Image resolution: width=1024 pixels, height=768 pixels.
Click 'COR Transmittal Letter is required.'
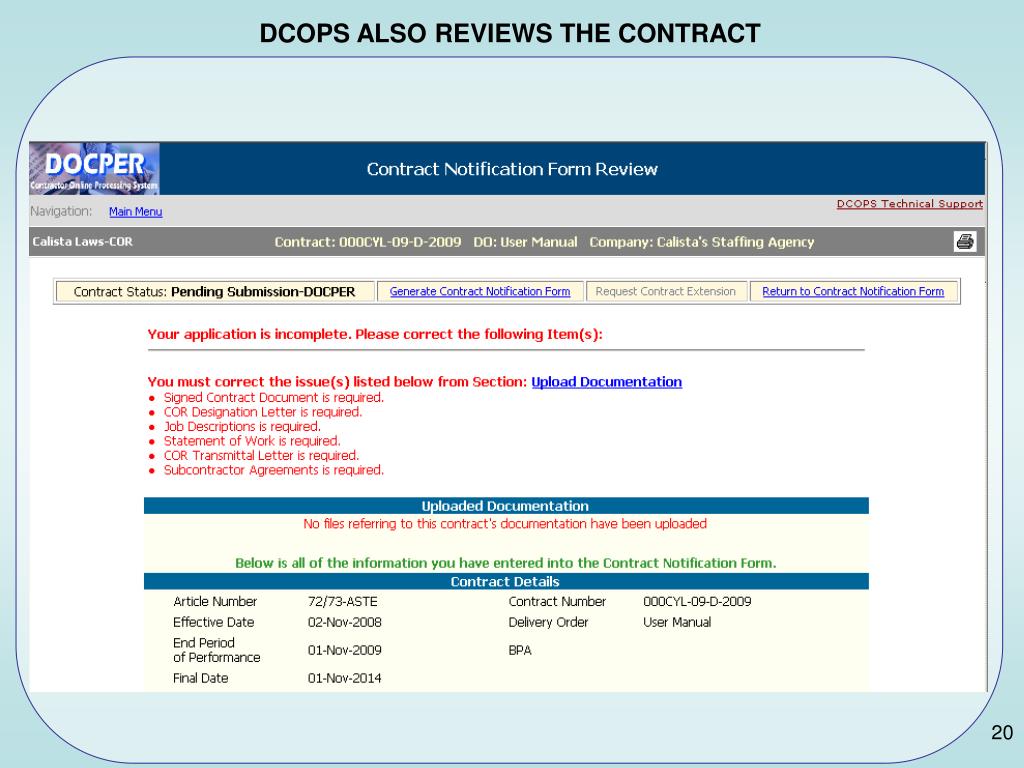(261, 455)
